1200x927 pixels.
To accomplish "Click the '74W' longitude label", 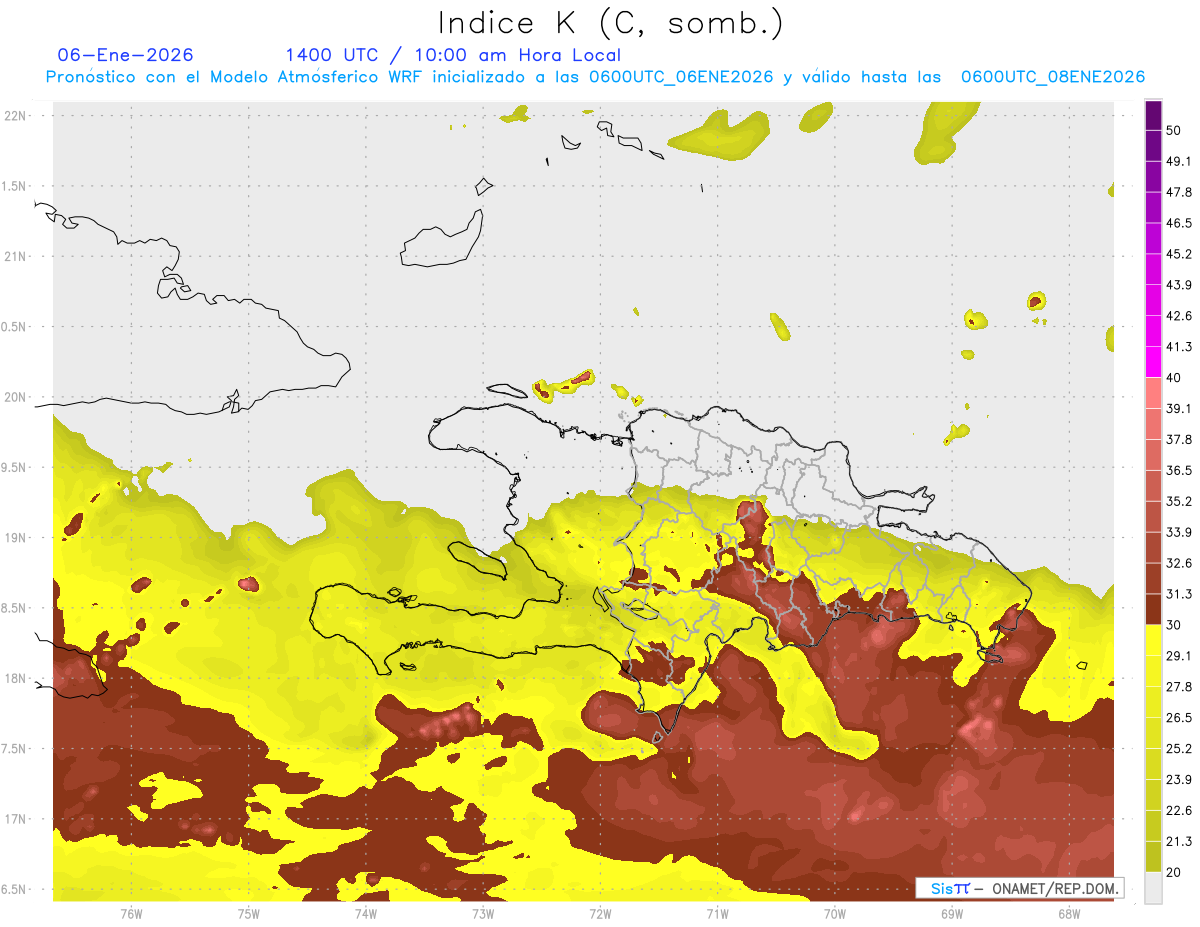I will pyautogui.click(x=366, y=914).
